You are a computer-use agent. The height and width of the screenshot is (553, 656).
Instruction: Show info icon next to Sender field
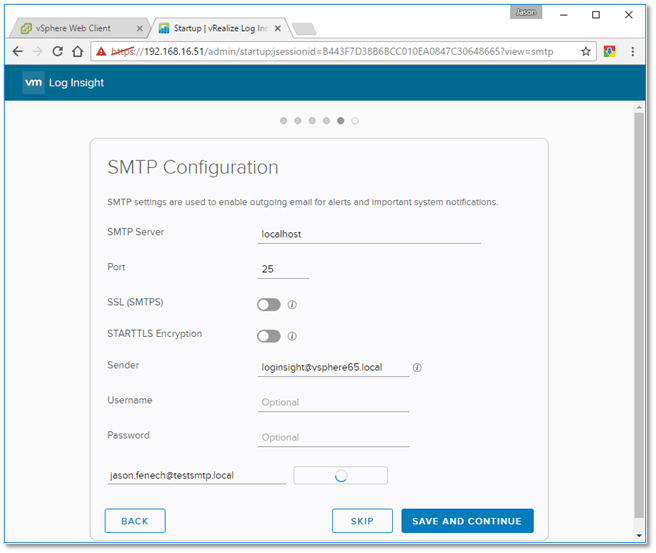tap(417, 367)
